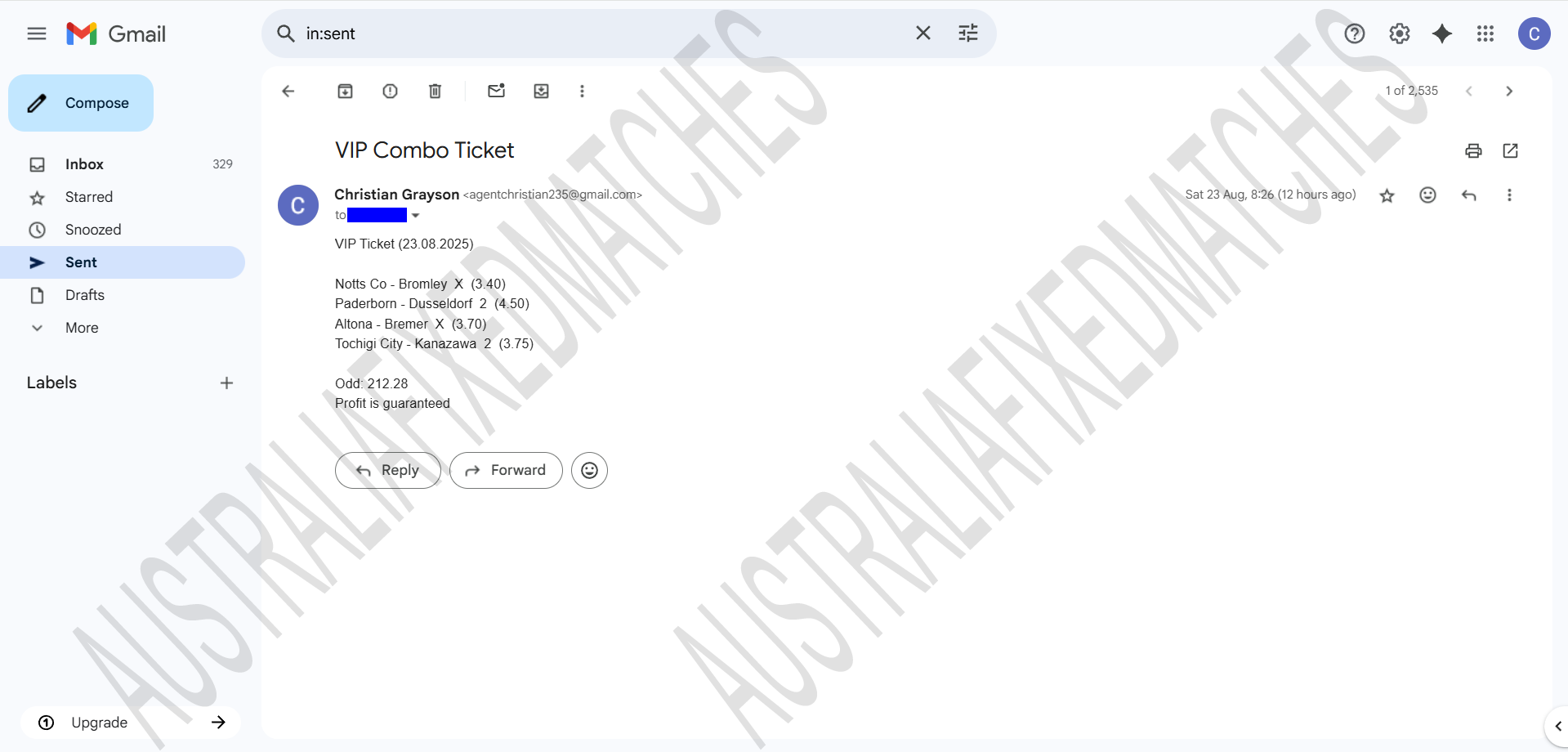This screenshot has height=752, width=1568.
Task: Add emoji reaction next to Forward
Action: tap(589, 470)
